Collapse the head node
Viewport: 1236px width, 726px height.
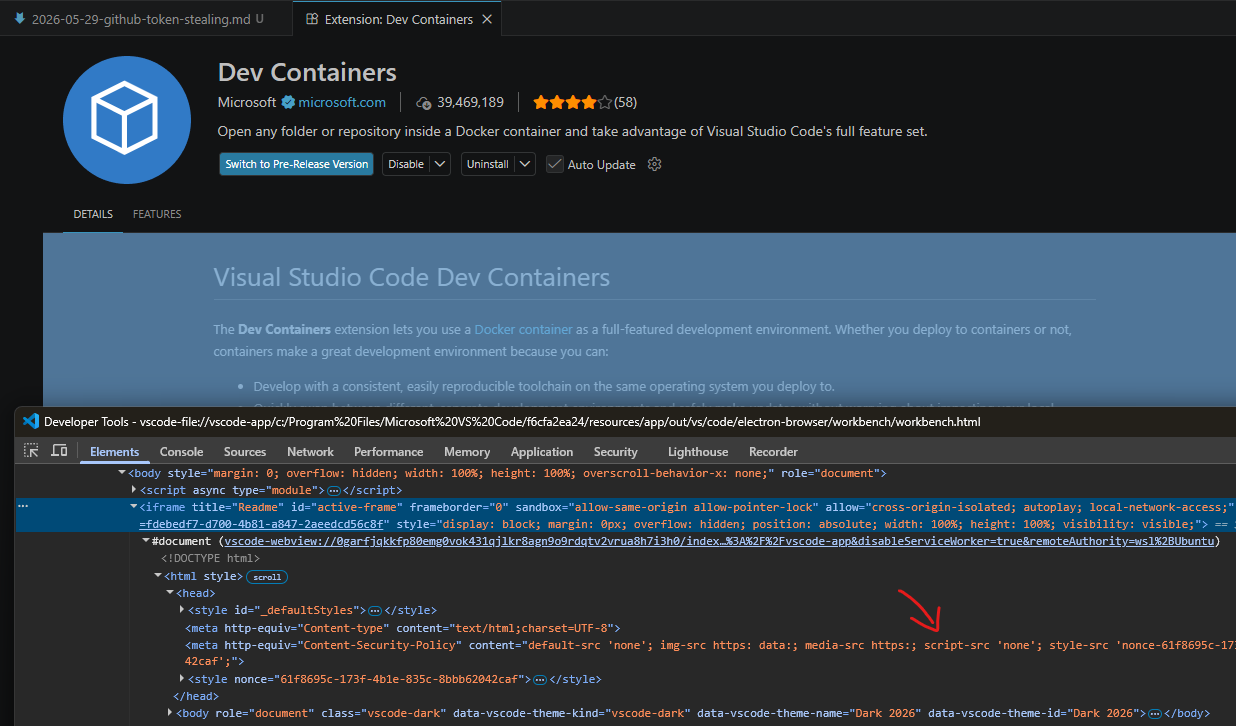[x=170, y=593]
